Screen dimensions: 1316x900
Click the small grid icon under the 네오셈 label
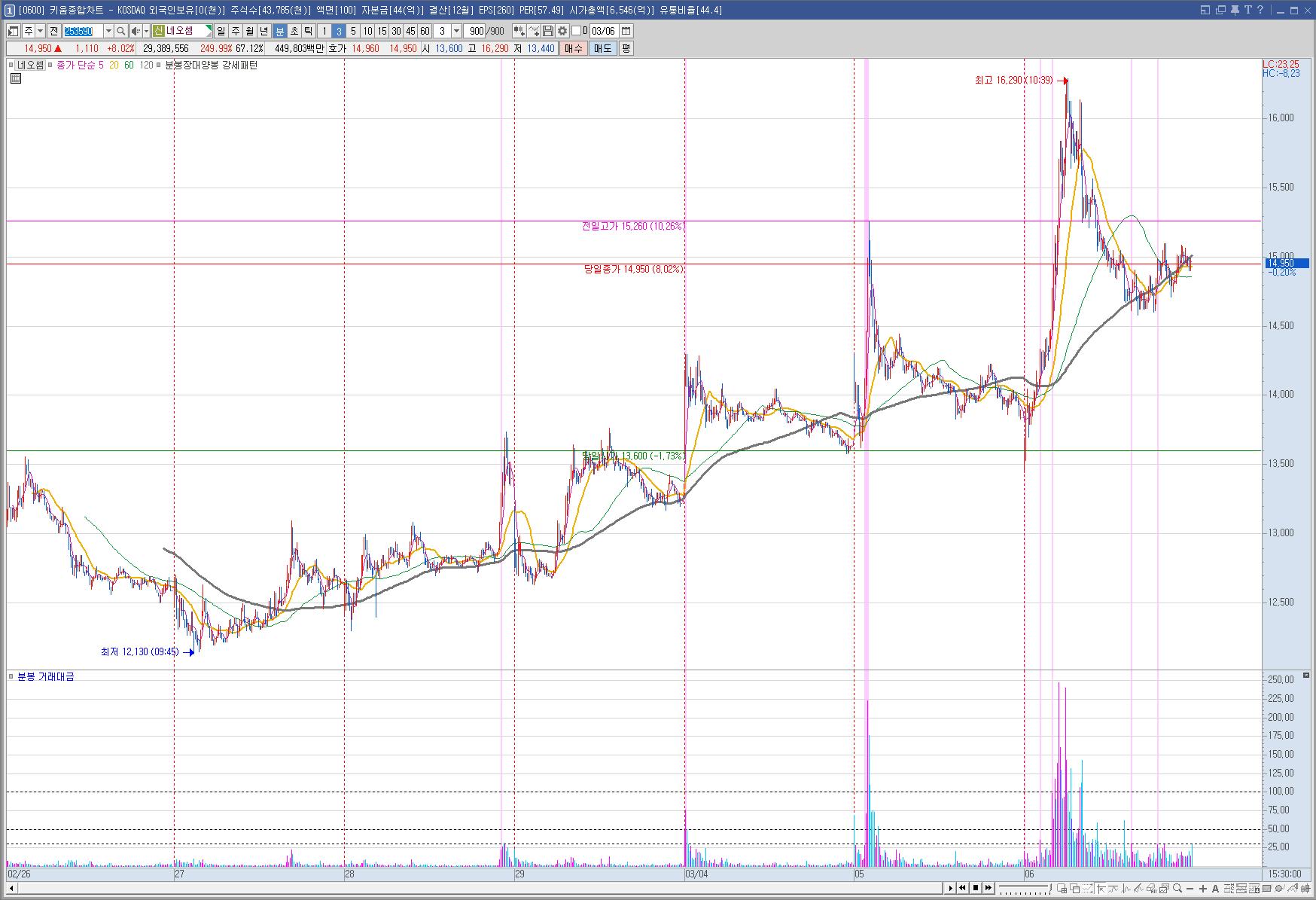pos(16,78)
